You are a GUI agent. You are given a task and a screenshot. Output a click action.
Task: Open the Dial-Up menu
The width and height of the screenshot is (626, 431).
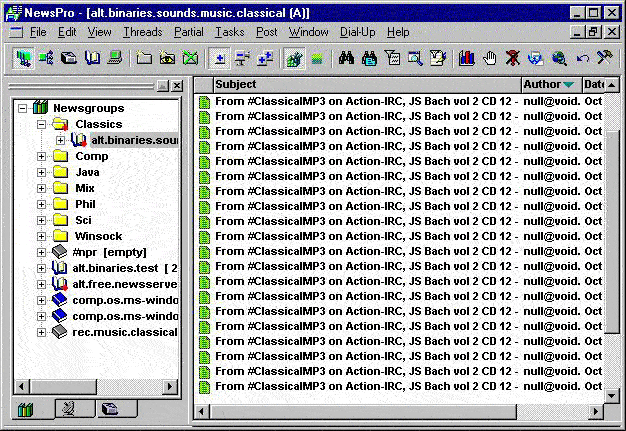[x=357, y=32]
